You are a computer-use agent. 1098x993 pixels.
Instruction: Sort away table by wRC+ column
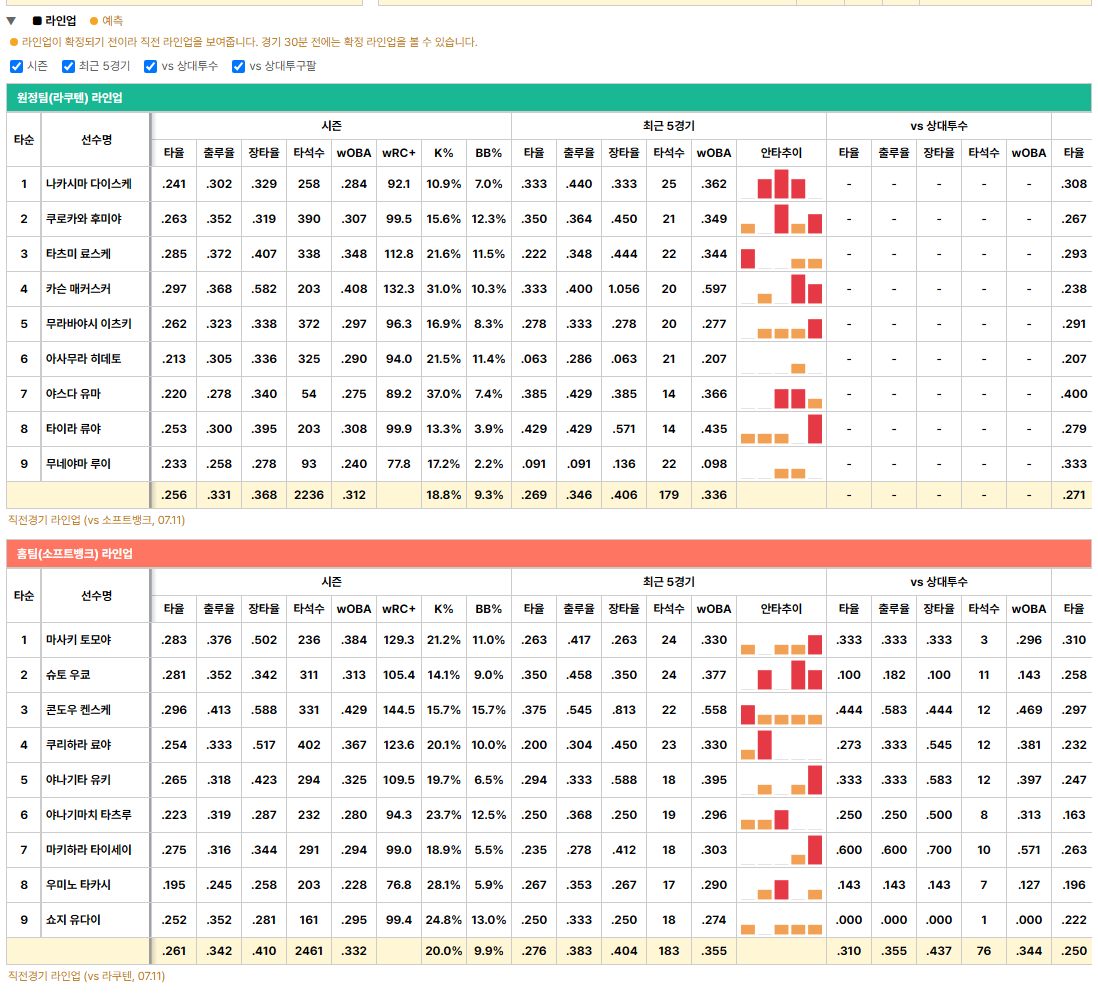[398, 153]
